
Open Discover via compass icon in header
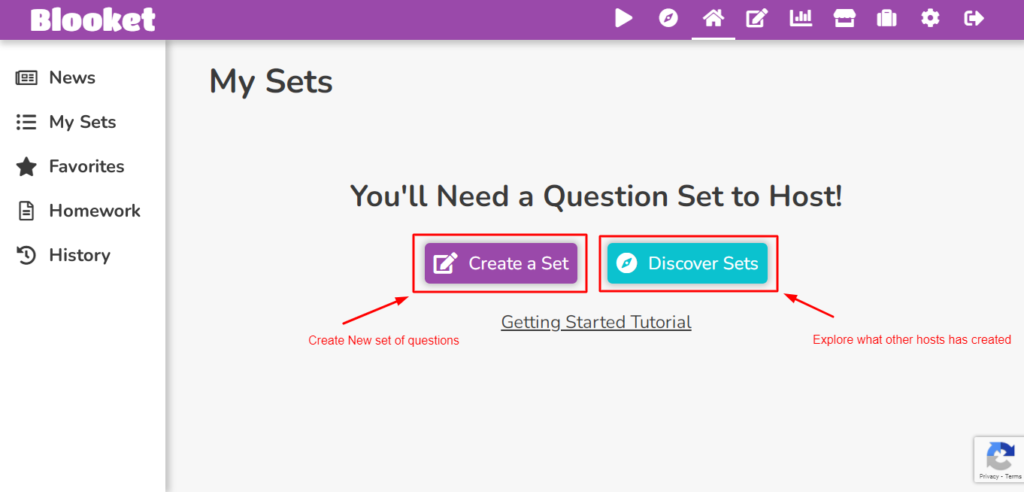(x=668, y=18)
